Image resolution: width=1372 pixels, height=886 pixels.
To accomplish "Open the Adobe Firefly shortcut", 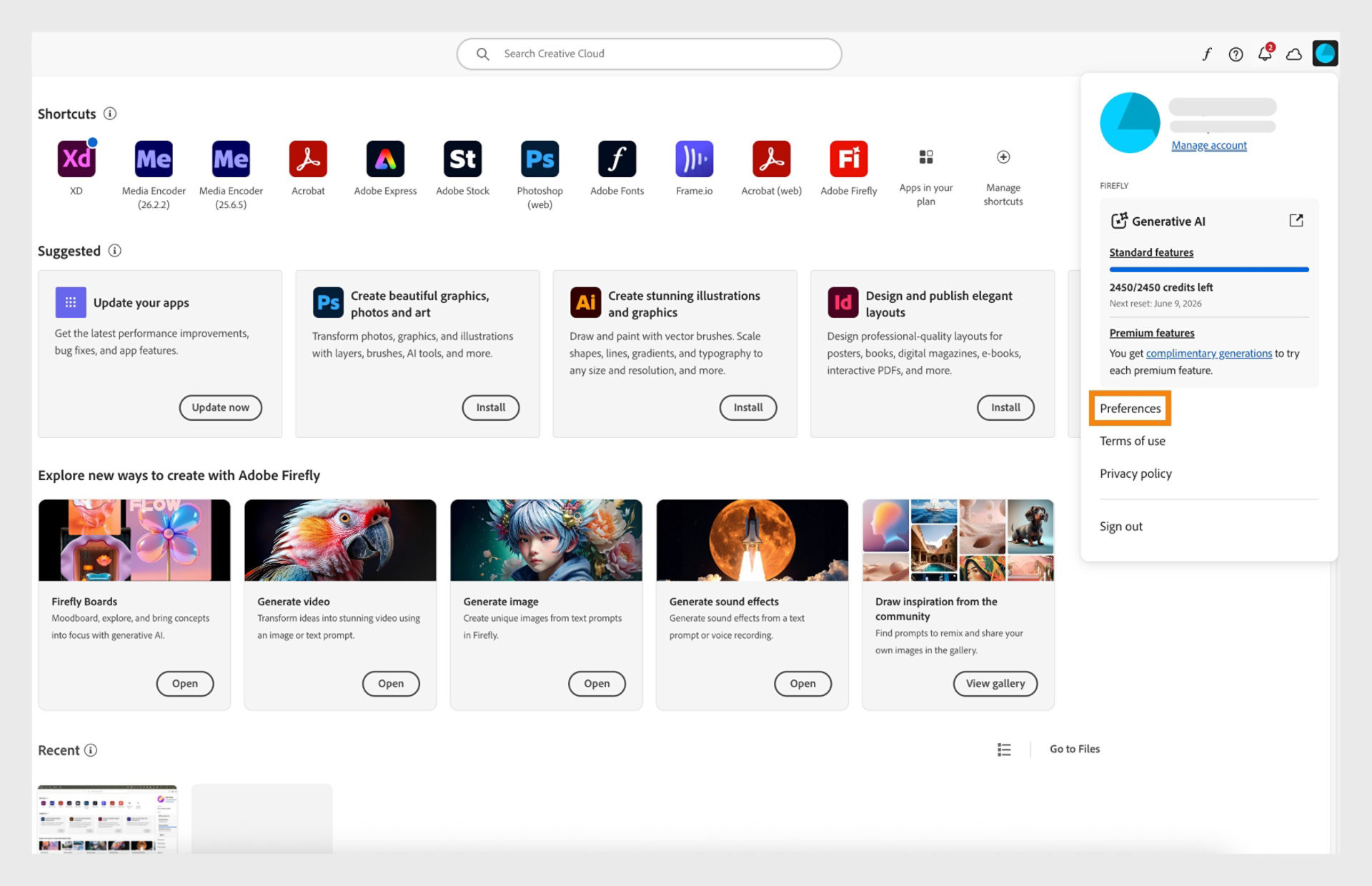I will (848, 159).
